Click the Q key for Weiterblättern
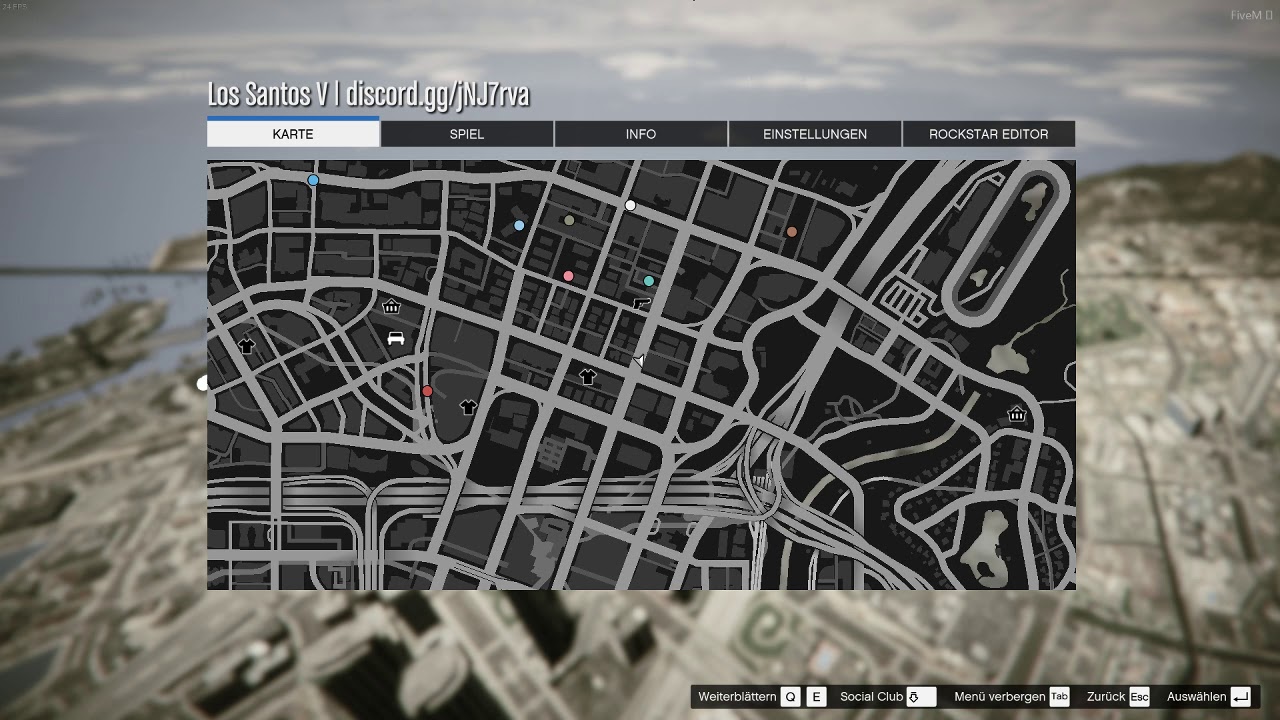The height and width of the screenshot is (720, 1280). point(791,697)
